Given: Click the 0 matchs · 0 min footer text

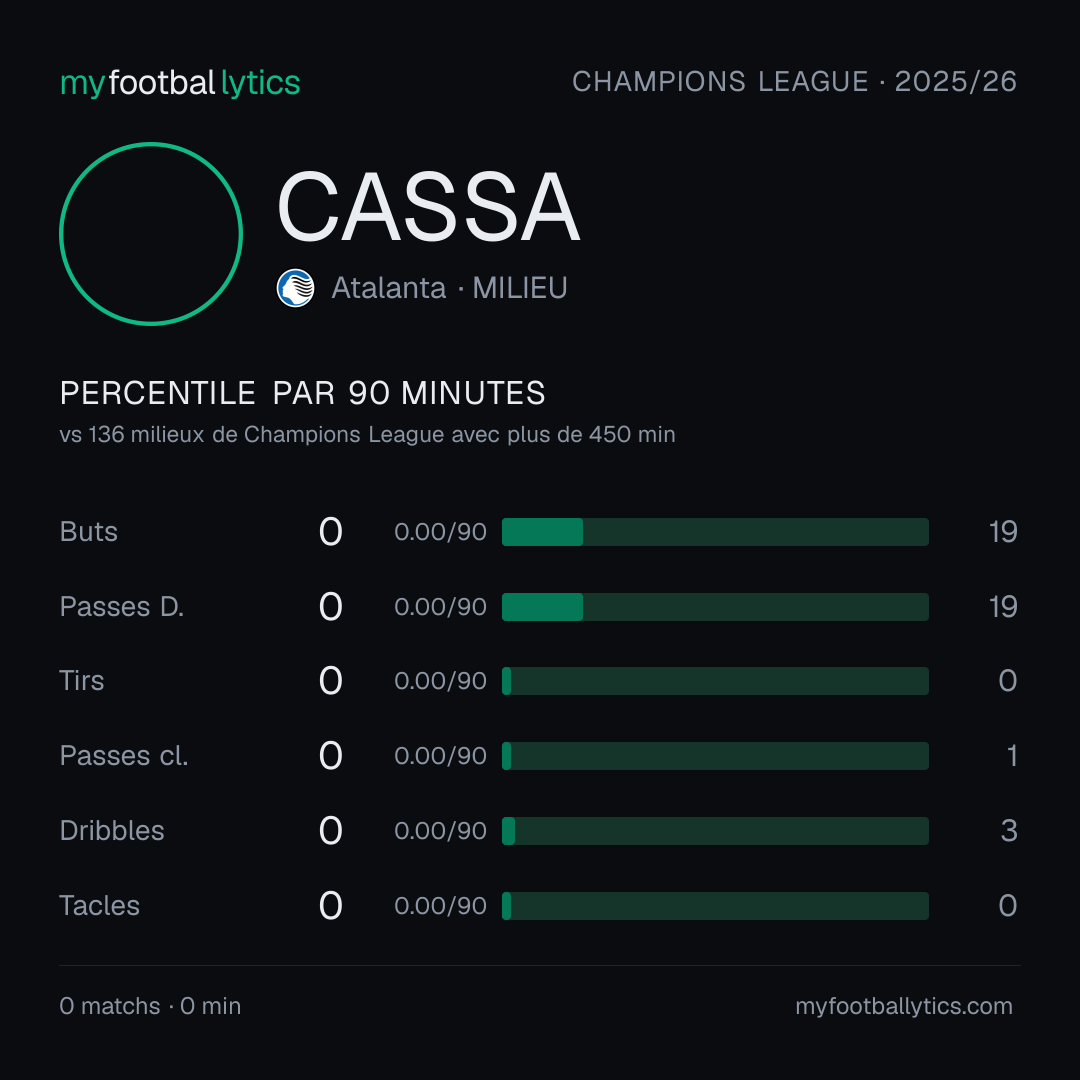Looking at the screenshot, I should pyautogui.click(x=150, y=1006).
